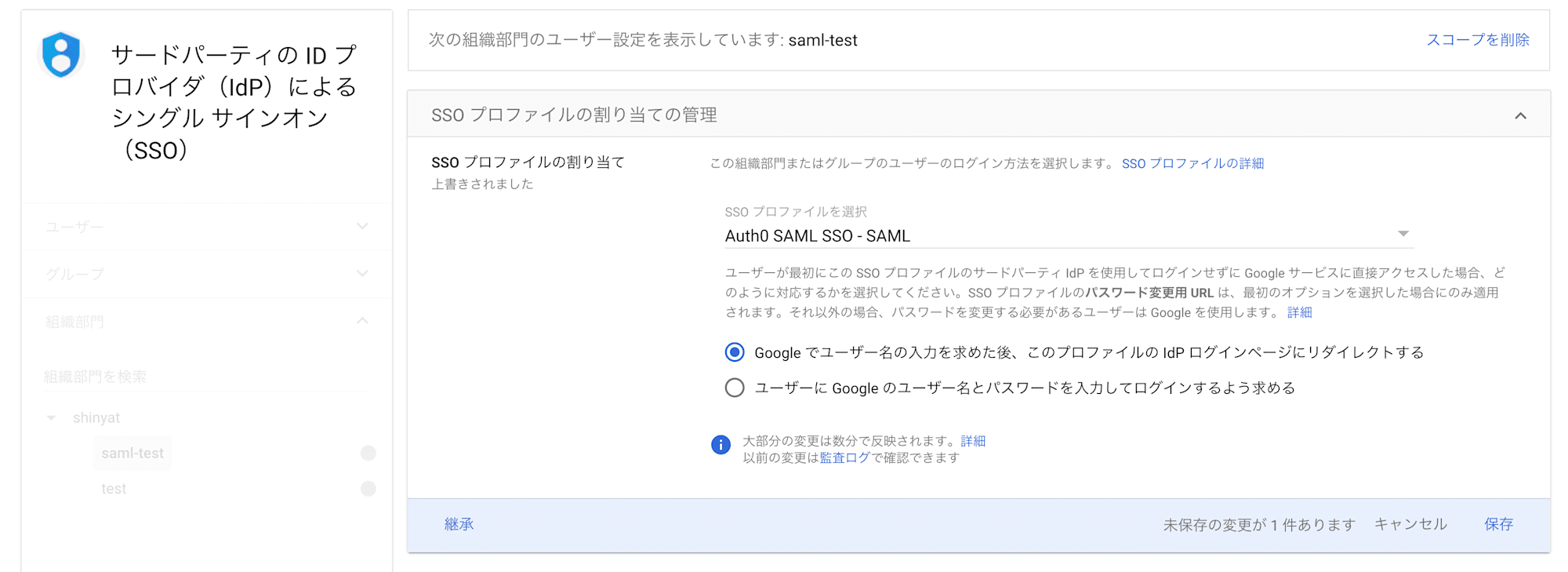Click the info icon beside the changes notice
This screenshot has height=572, width=1568.
pos(720,445)
